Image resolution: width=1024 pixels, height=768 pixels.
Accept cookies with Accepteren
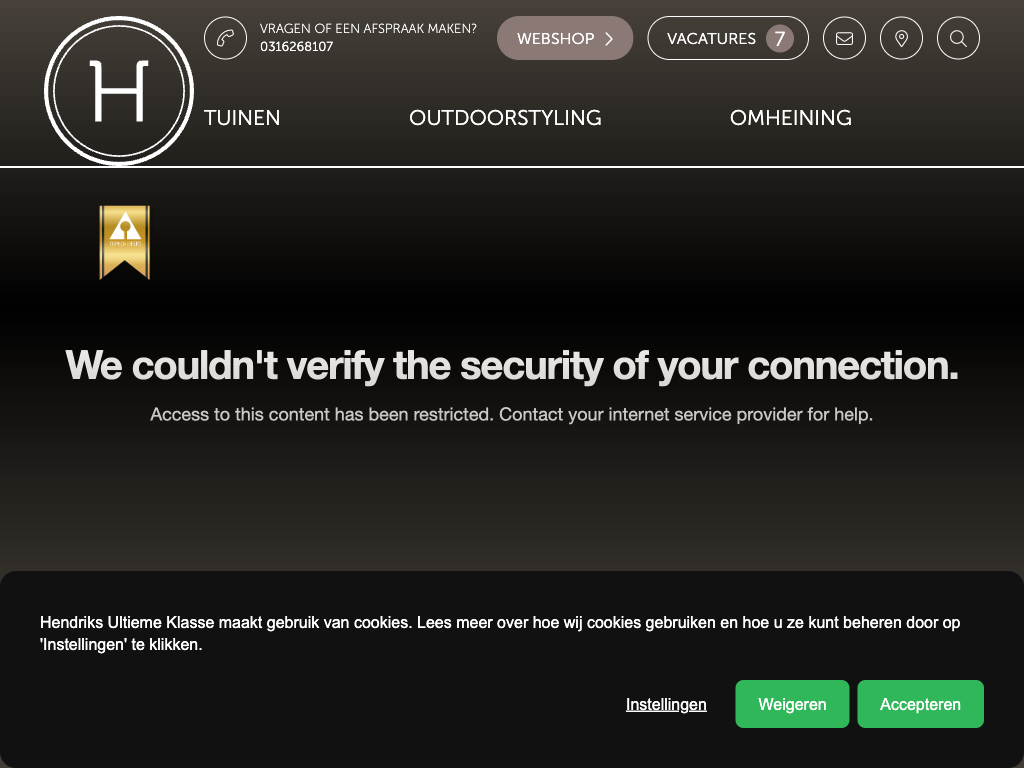coord(920,704)
